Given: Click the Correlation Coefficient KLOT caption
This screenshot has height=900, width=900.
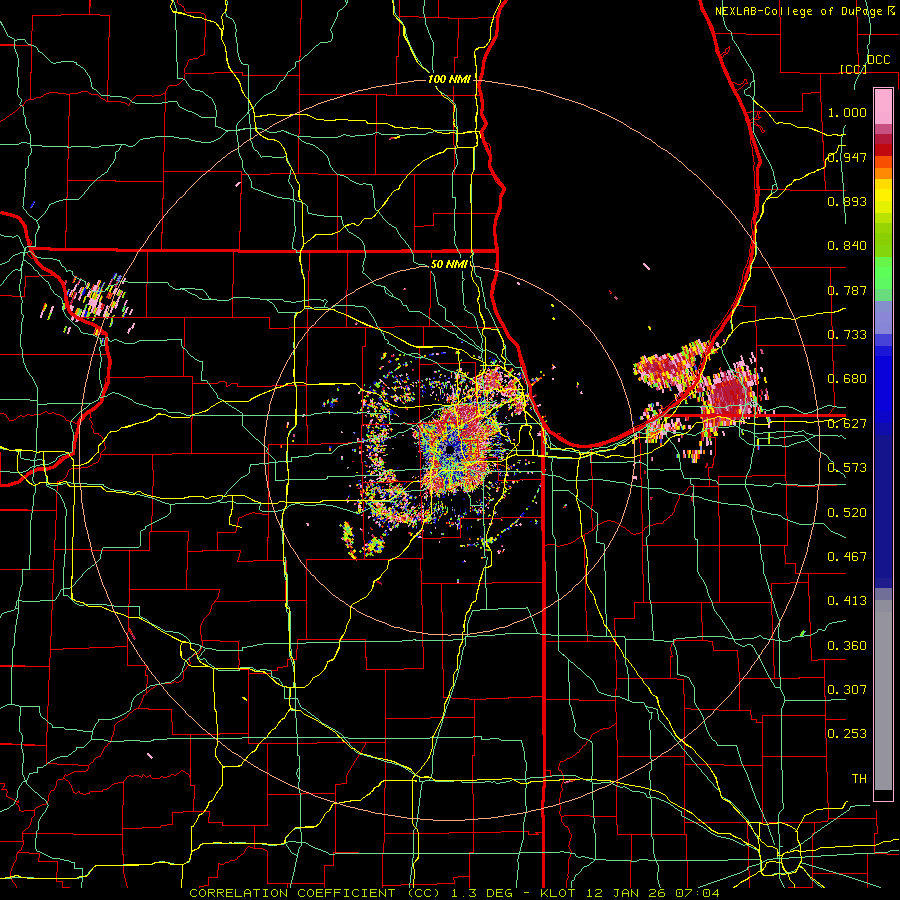Looking at the screenshot, I should 454,893.
